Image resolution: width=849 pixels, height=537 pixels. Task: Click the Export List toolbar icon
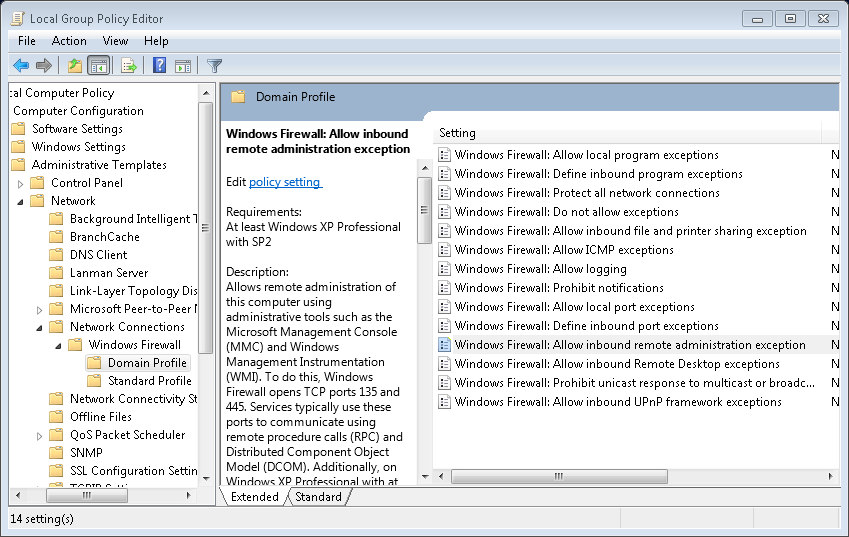coord(129,66)
